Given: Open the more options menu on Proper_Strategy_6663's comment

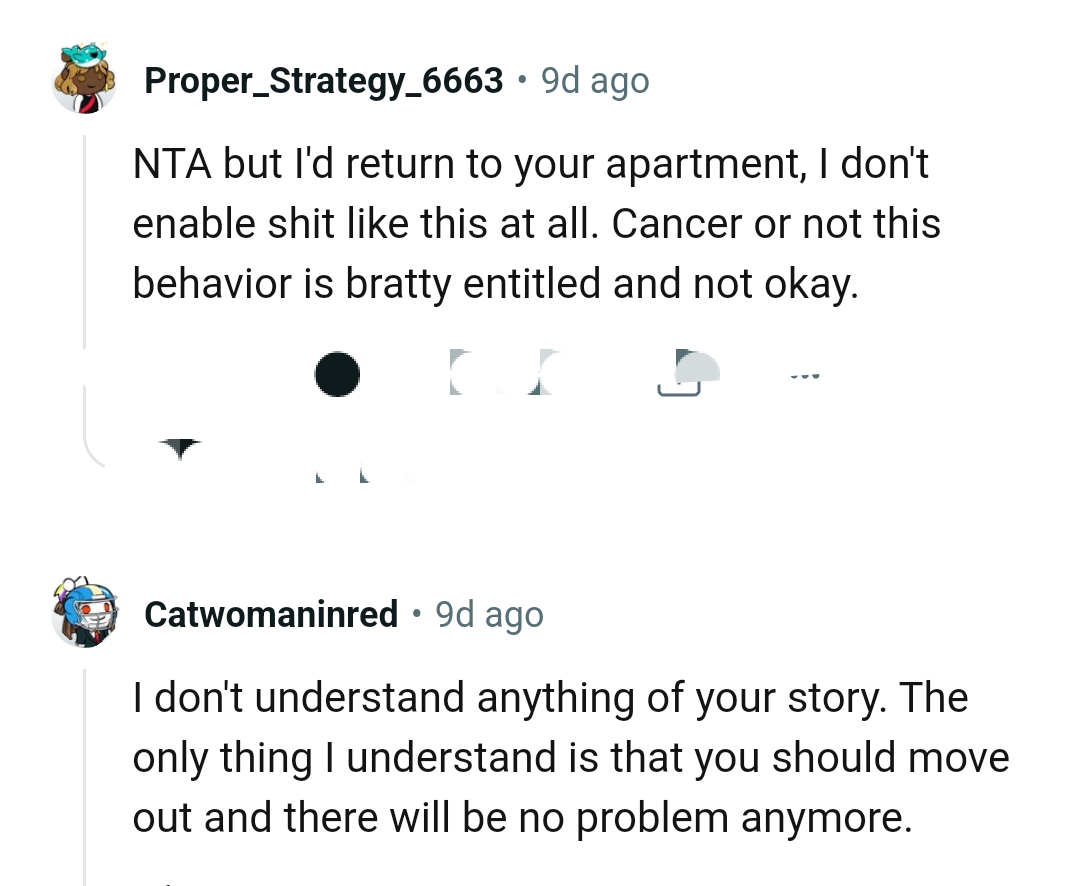Looking at the screenshot, I should (805, 375).
